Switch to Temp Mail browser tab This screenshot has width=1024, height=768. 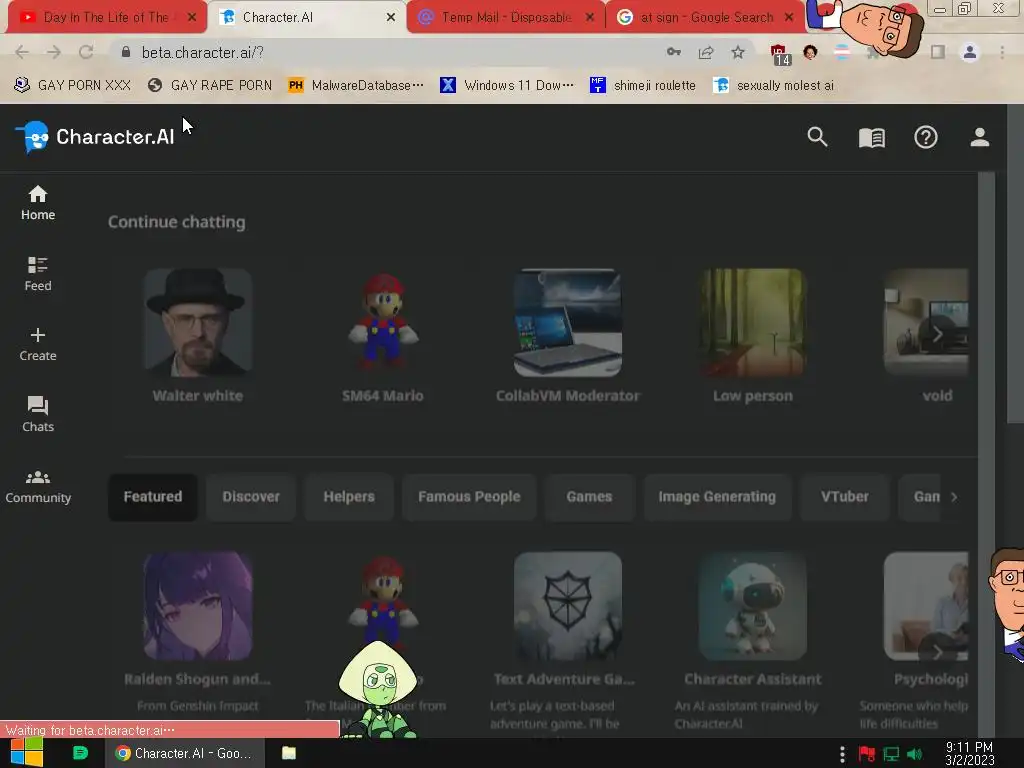506,18
